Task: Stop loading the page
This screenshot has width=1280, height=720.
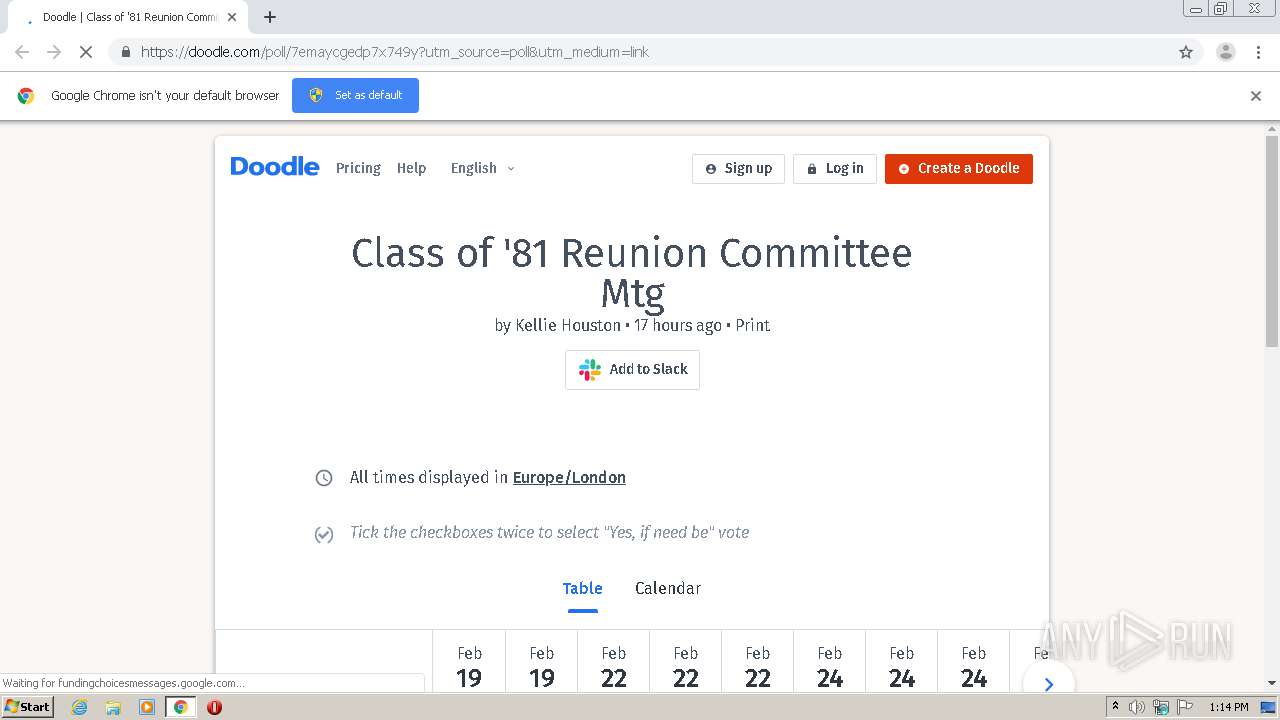Action: coord(86,52)
